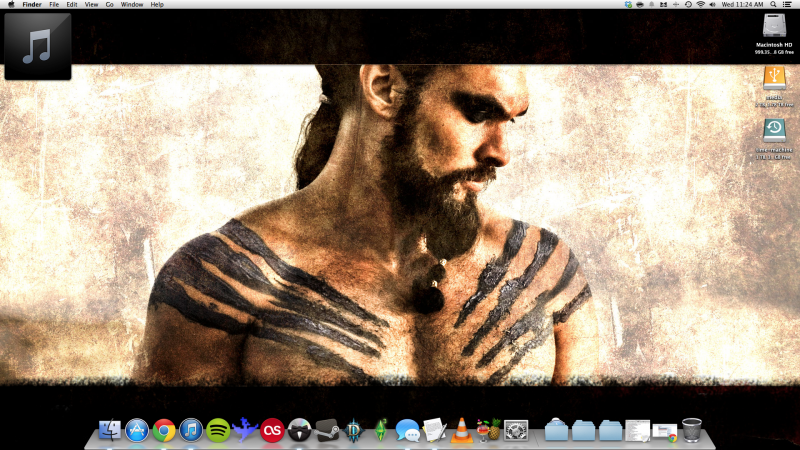800x450 pixels.
Task: Open the Apple menu
Action: [11, 5]
